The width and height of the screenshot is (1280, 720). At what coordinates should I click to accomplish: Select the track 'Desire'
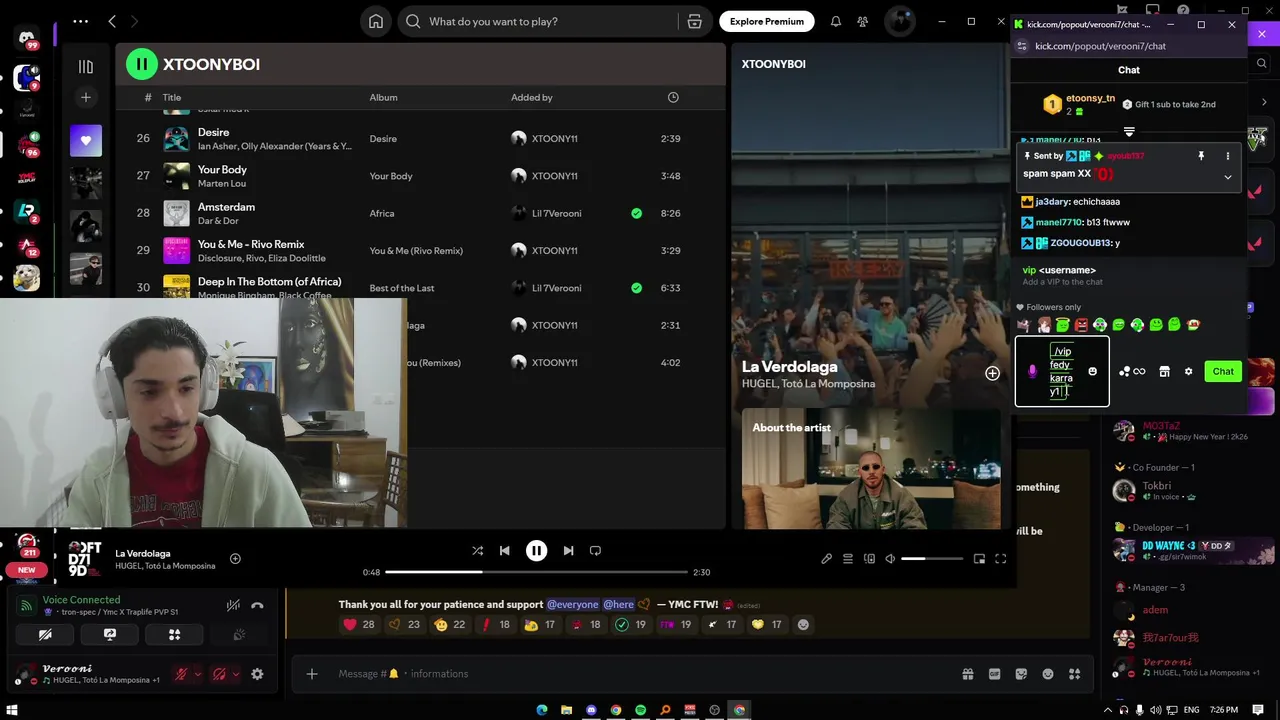(213, 132)
